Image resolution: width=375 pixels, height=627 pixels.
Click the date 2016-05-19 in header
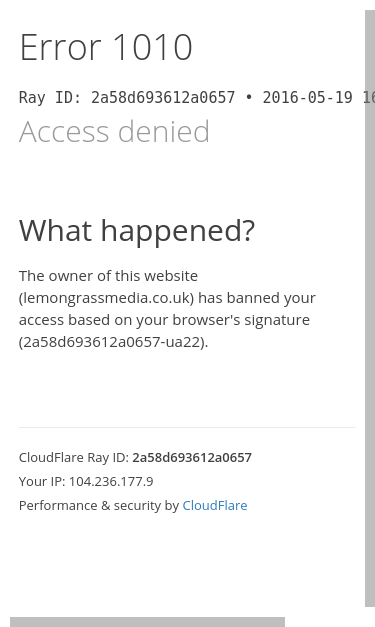(x=307, y=98)
